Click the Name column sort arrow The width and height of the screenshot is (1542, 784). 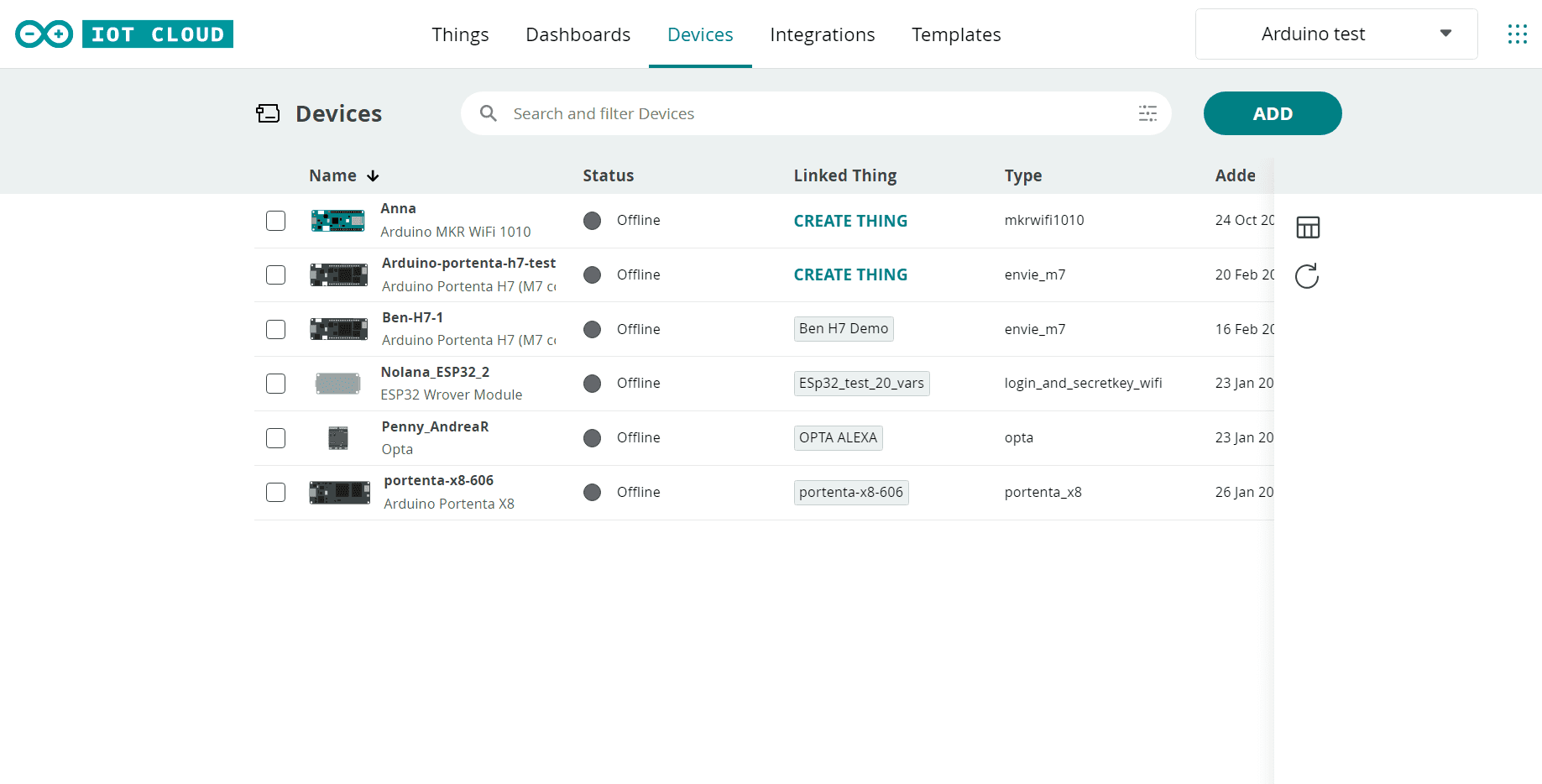click(x=374, y=176)
